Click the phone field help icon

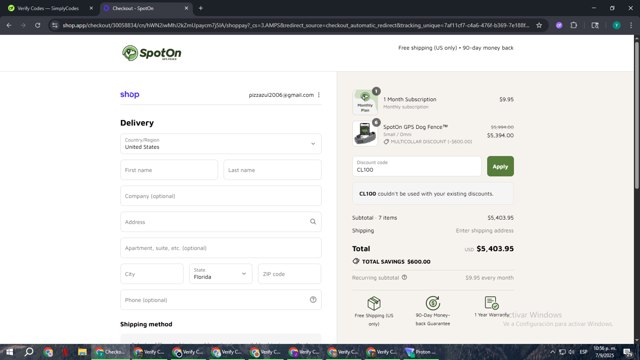(313, 300)
